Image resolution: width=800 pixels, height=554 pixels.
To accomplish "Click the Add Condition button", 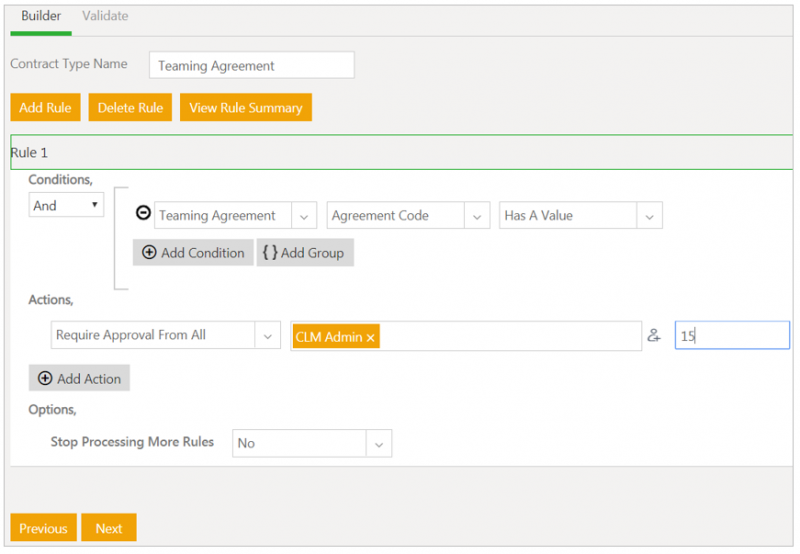I will pyautogui.click(x=193, y=253).
